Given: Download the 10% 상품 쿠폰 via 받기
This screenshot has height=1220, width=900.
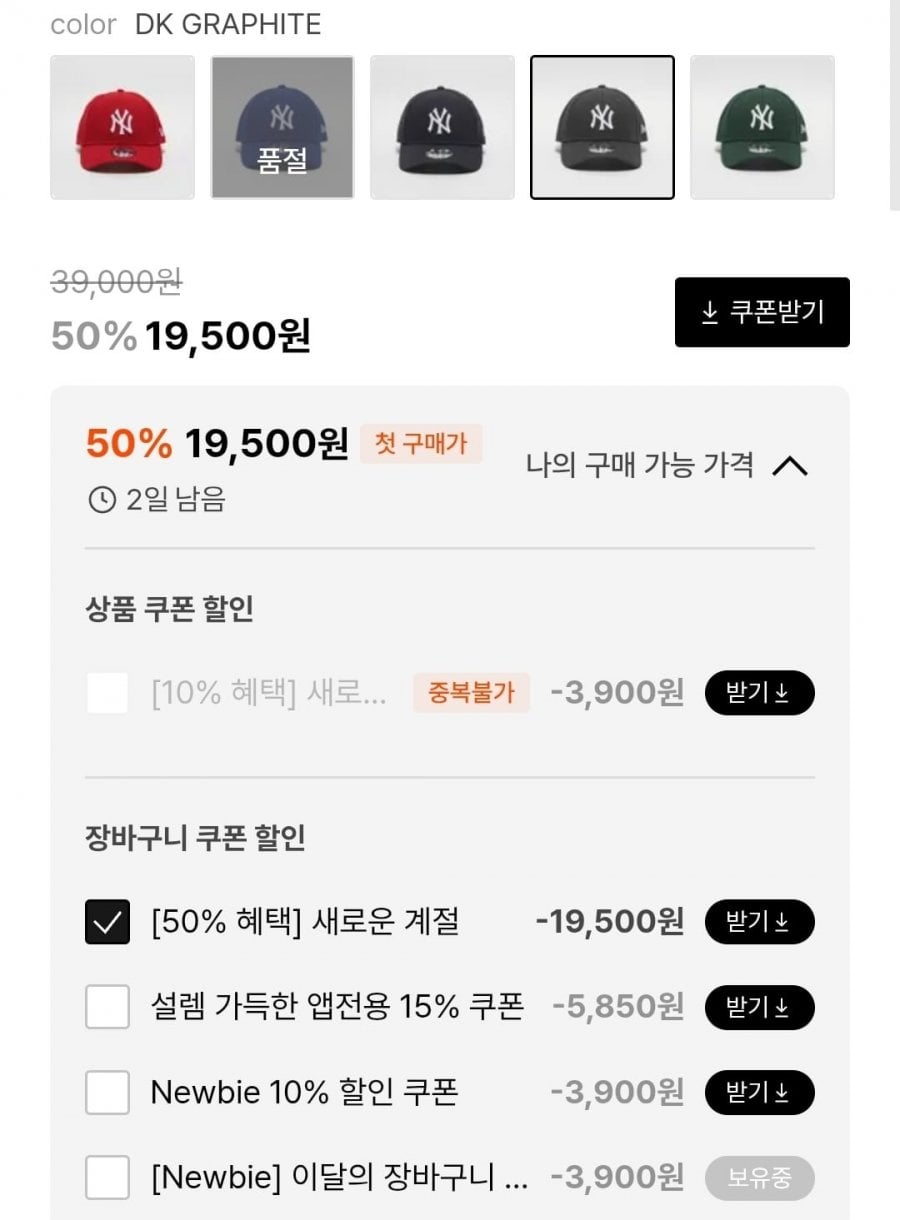Looking at the screenshot, I should tap(759, 692).
